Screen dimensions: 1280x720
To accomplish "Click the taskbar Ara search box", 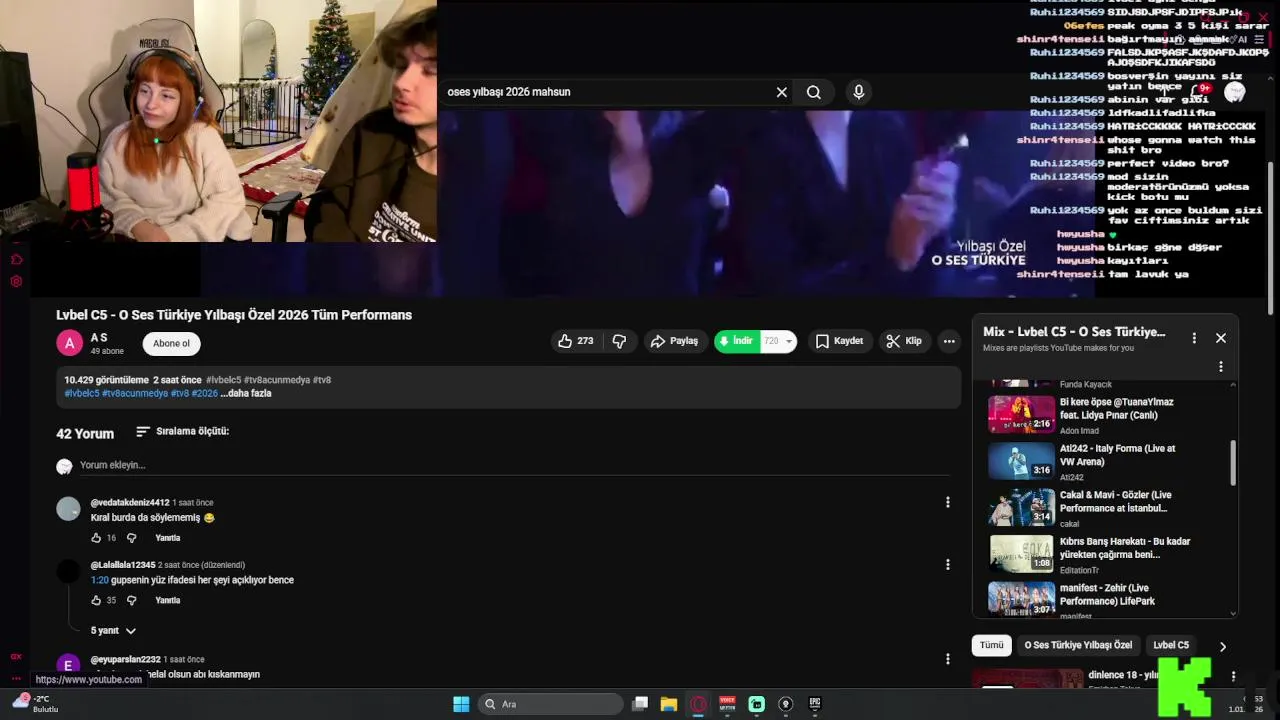I will click(x=551, y=704).
